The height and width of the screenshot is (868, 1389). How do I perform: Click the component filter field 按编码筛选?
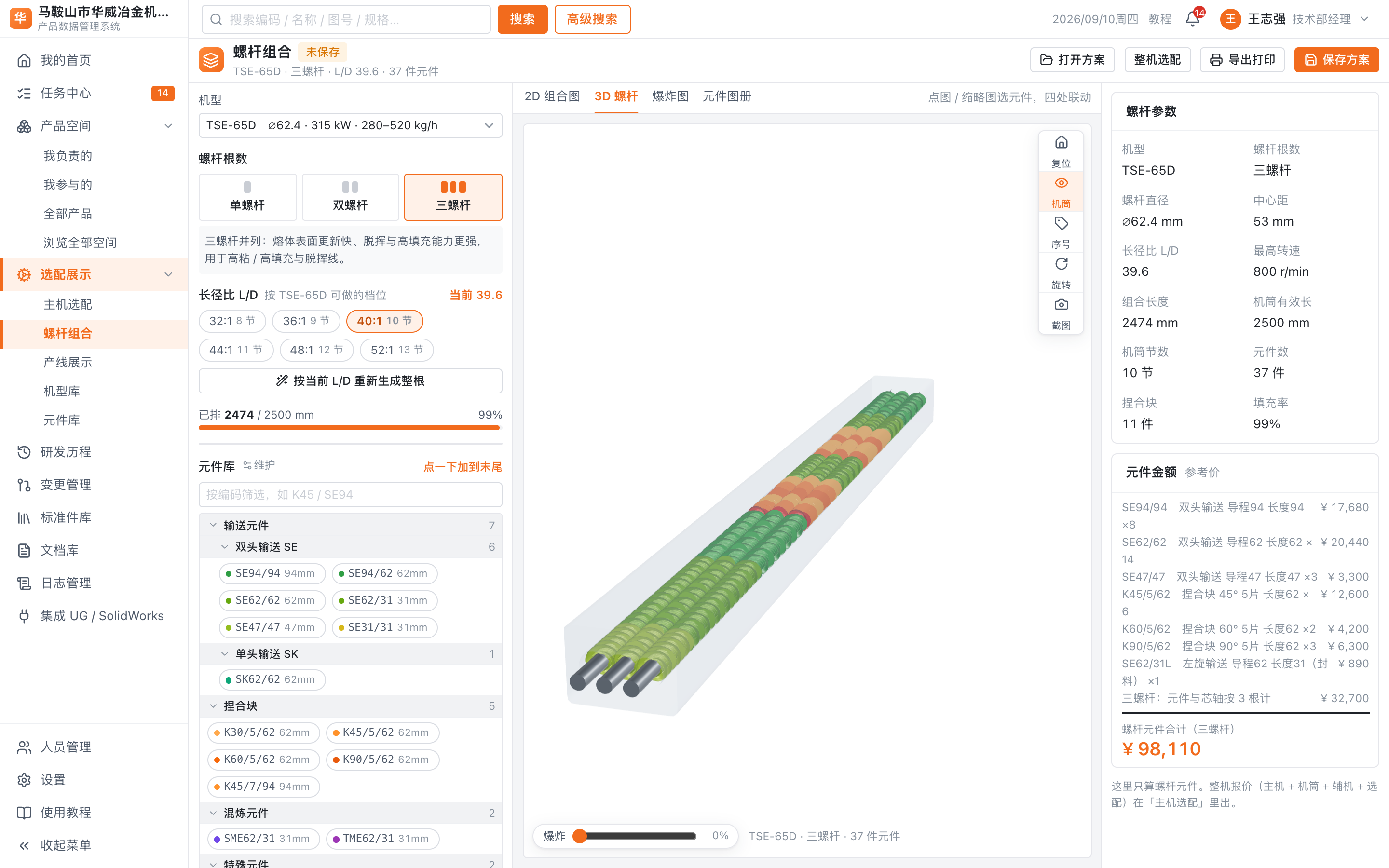(350, 494)
